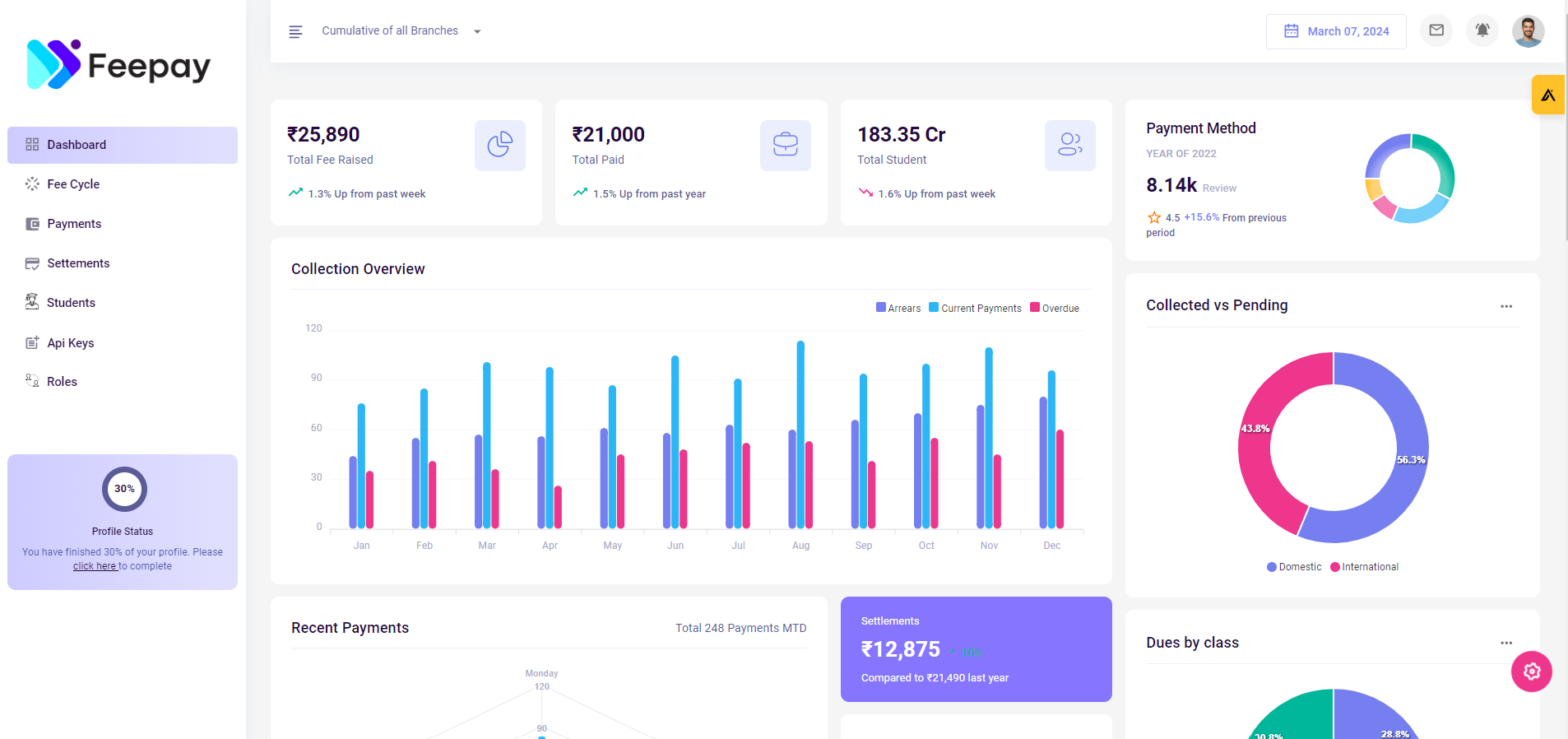Screen dimensions: 1568x739
Task: Click the Total Fee Raised pie icon
Action: (x=499, y=145)
